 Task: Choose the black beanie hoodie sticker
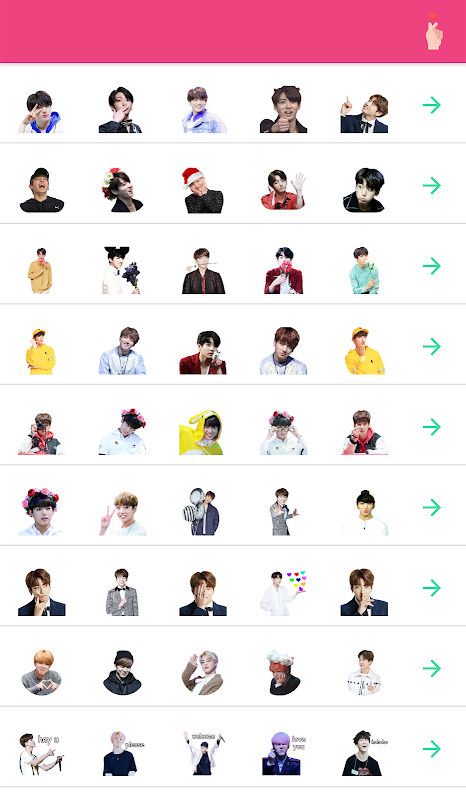122,672
